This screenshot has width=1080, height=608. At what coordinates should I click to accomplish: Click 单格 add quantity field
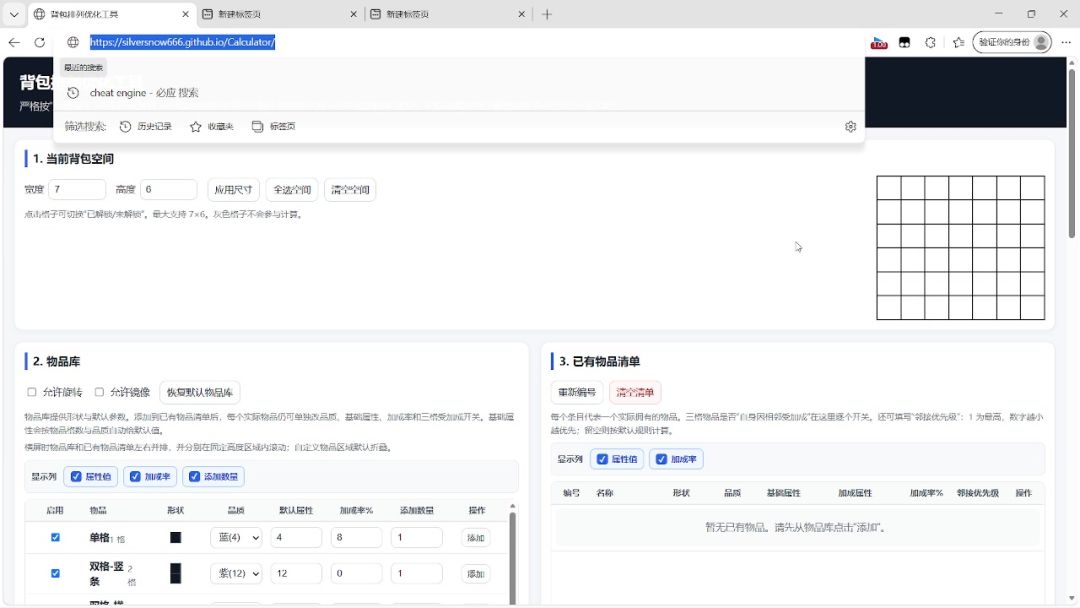pyautogui.click(x=417, y=537)
